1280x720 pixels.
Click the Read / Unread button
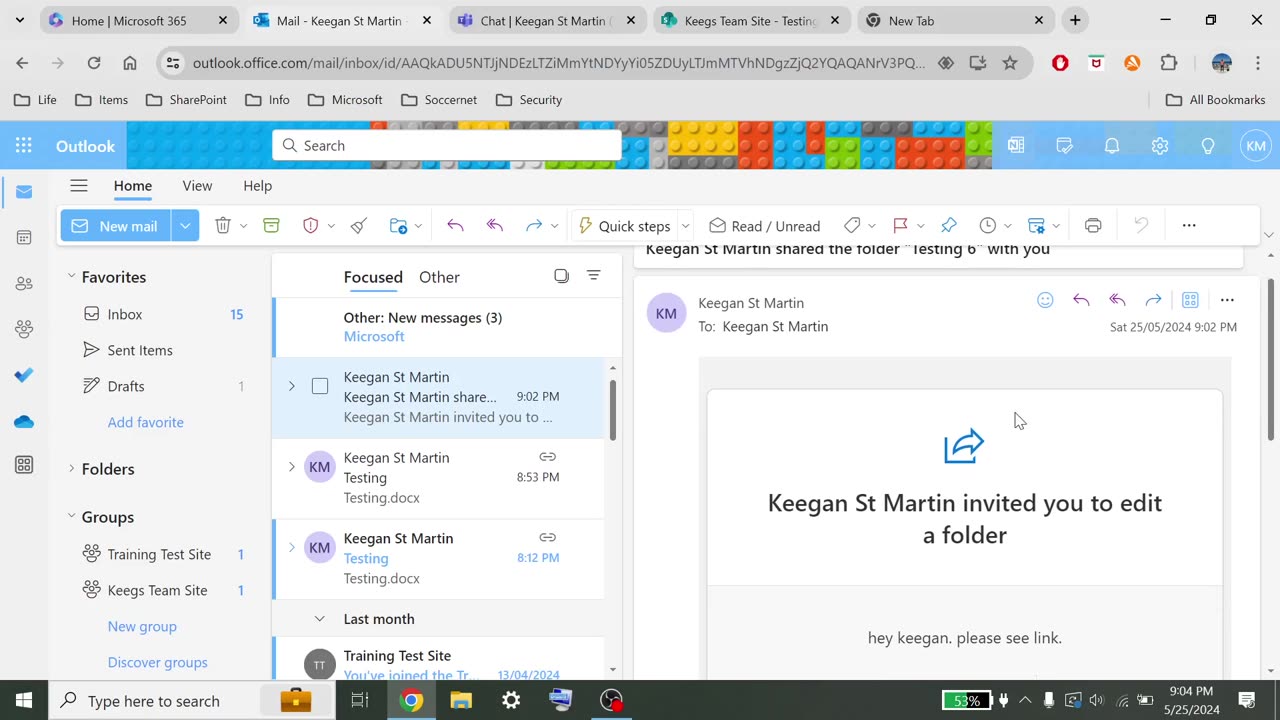point(765,226)
